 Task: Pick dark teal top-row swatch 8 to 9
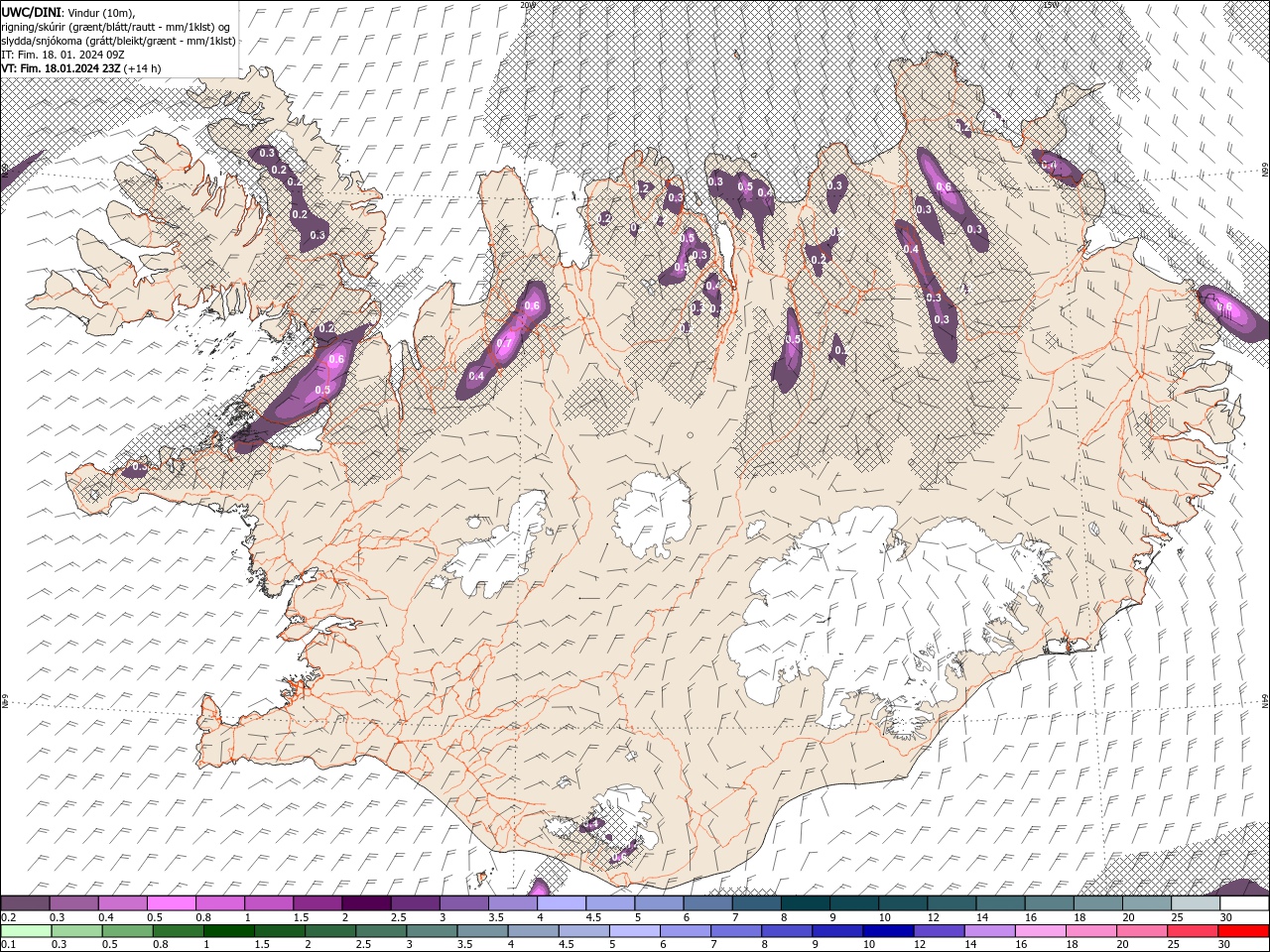click(x=805, y=903)
